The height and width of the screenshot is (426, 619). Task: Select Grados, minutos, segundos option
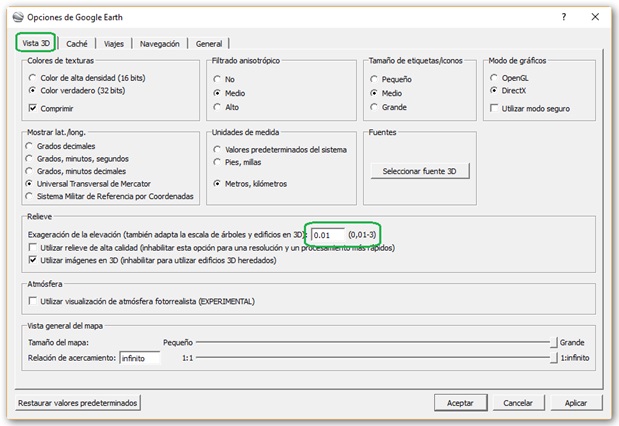77,159
